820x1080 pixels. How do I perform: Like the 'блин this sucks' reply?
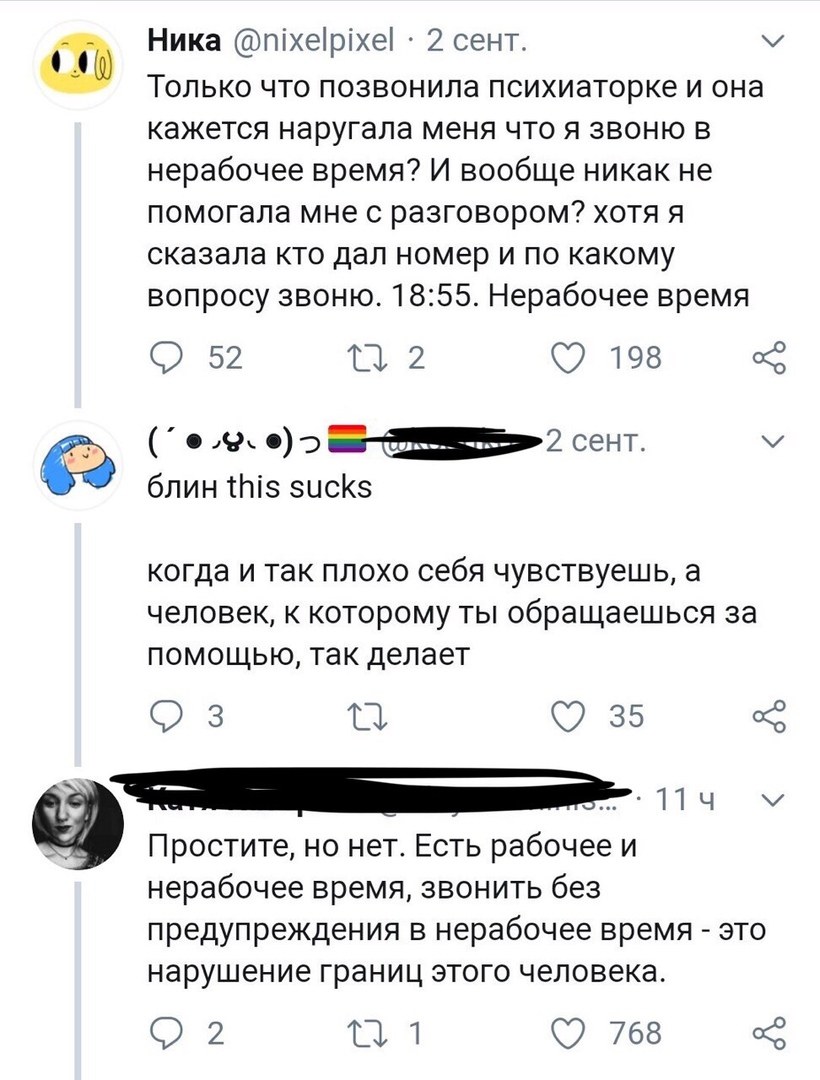click(578, 716)
